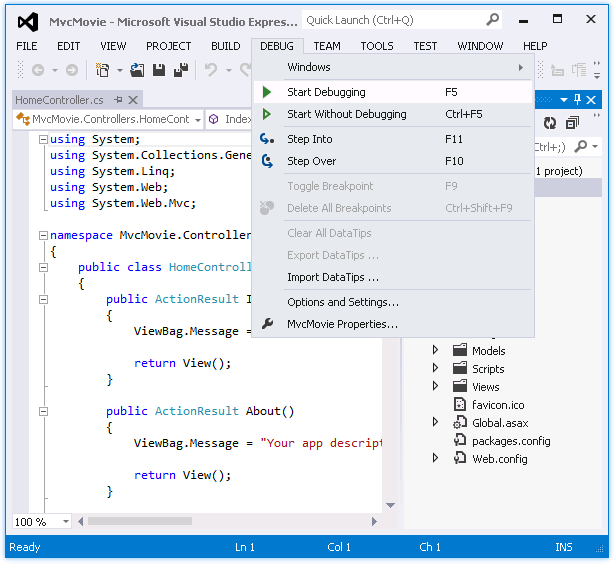
Task: Click Solution Explorer refresh icon
Action: [549, 123]
